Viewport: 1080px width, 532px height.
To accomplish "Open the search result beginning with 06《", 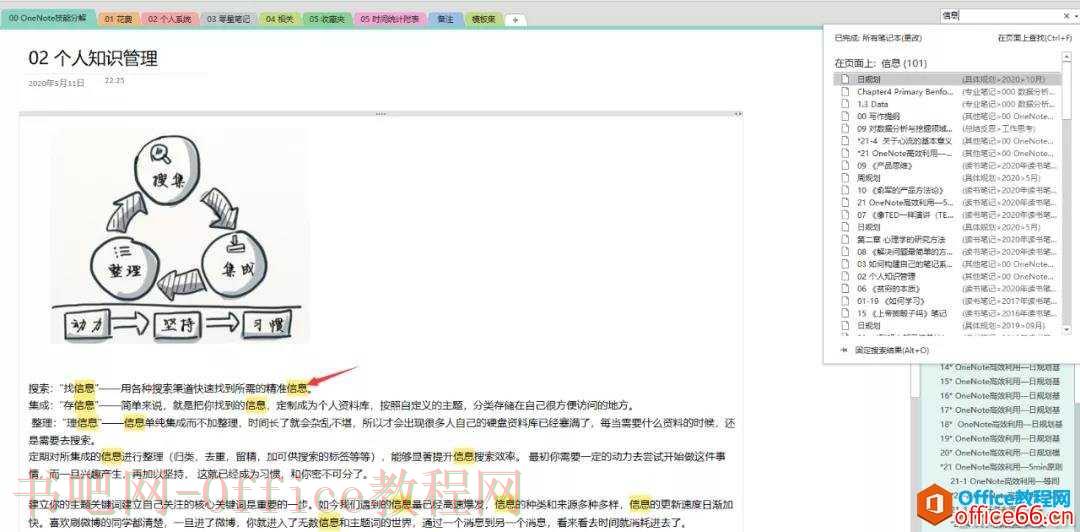I will tap(948, 289).
